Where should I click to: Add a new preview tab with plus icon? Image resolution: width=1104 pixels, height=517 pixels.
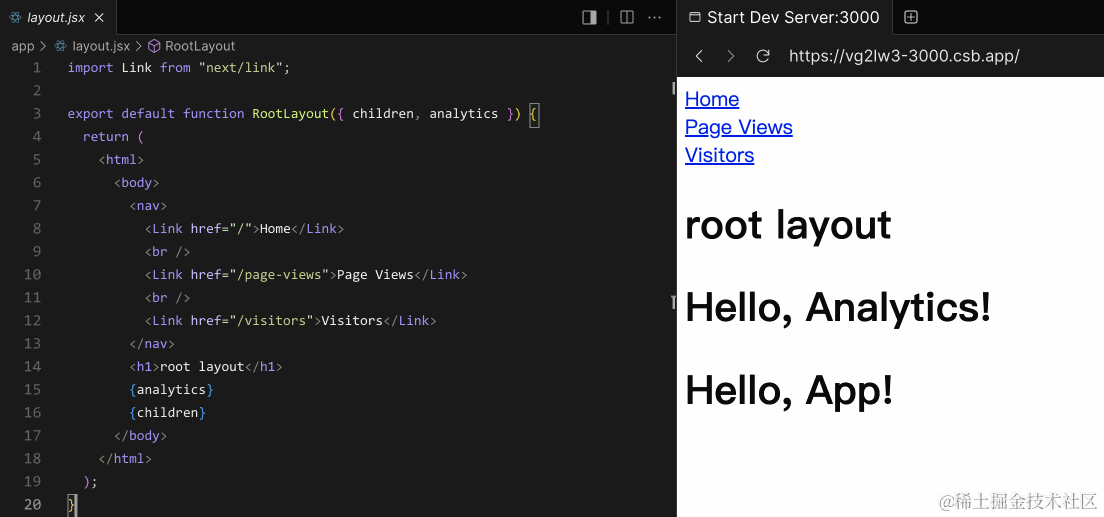point(911,17)
